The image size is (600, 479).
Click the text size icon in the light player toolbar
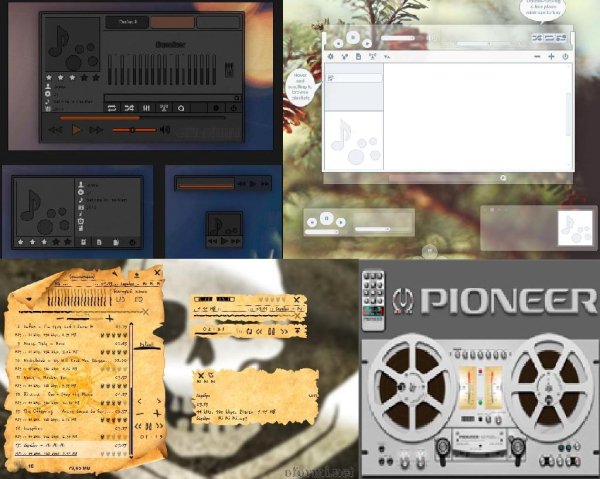pos(387,57)
